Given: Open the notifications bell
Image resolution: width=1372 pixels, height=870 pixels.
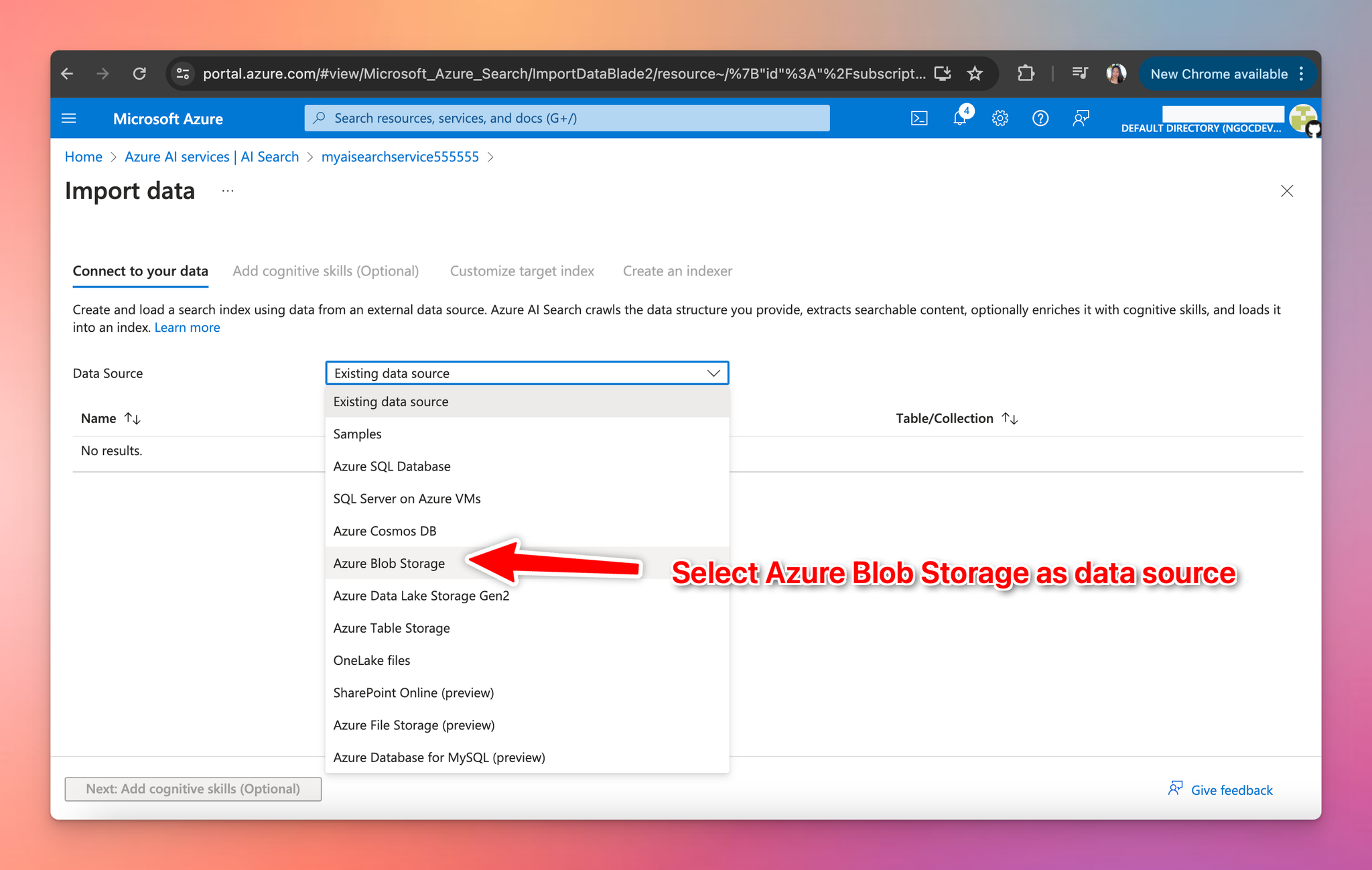Looking at the screenshot, I should point(960,119).
